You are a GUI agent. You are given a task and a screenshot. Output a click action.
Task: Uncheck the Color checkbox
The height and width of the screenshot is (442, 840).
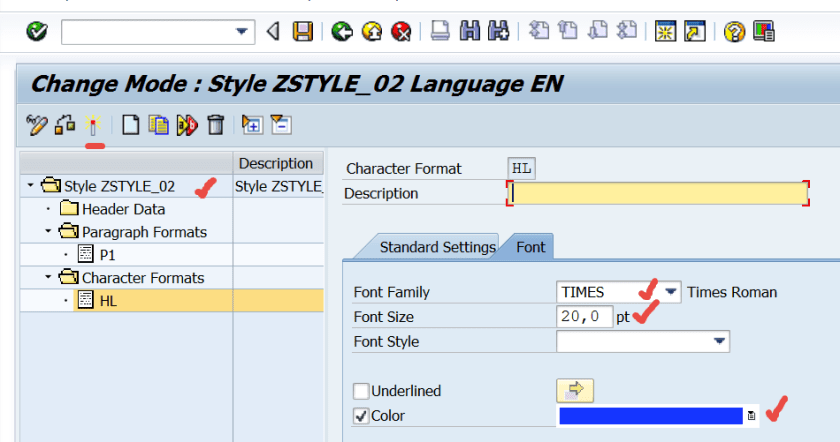point(361,416)
